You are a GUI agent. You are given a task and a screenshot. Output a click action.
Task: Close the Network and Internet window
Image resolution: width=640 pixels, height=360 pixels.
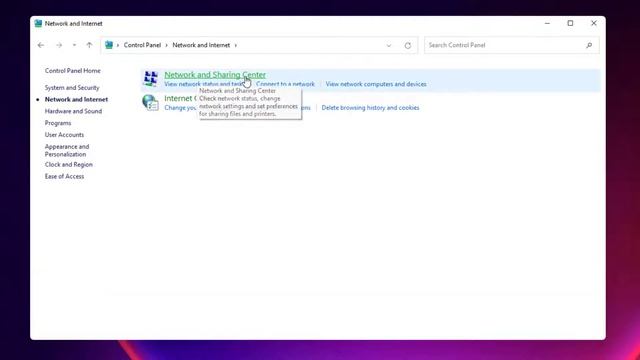[x=594, y=24]
